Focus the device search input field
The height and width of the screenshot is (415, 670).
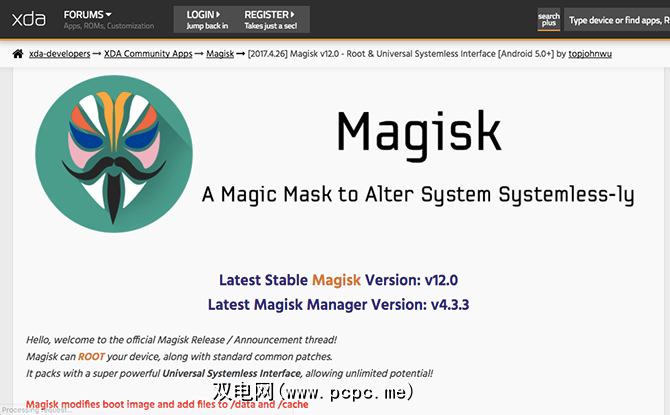tap(617, 20)
